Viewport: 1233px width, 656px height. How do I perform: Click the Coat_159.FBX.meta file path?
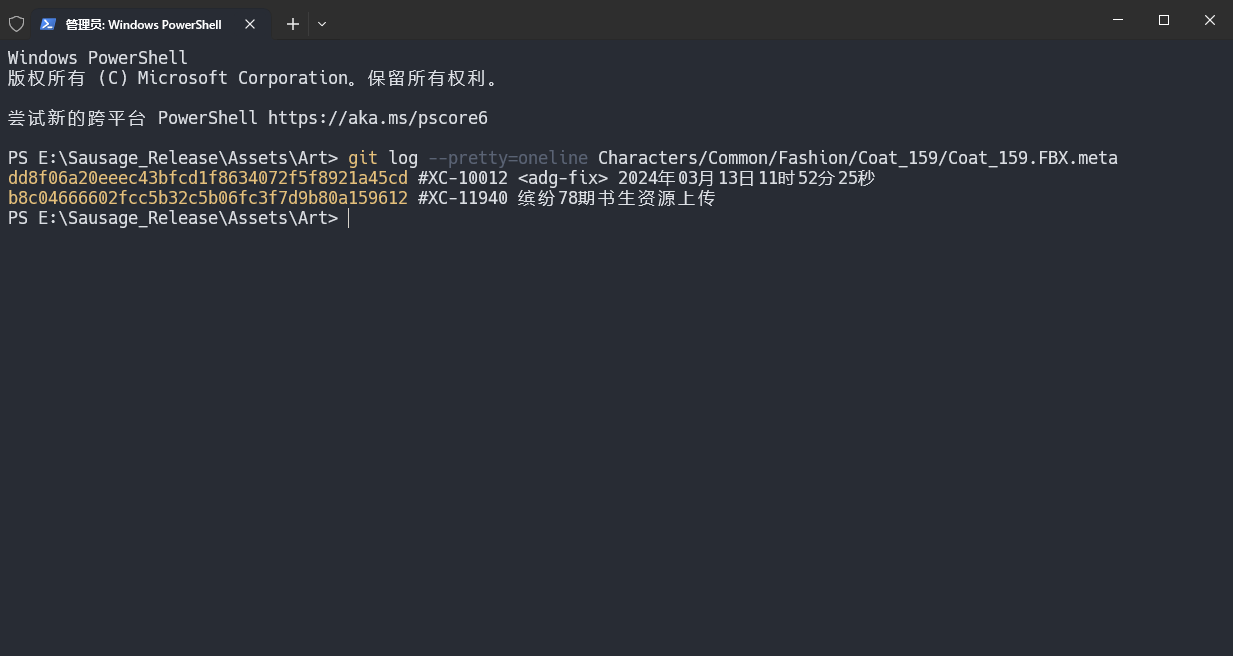(857, 158)
